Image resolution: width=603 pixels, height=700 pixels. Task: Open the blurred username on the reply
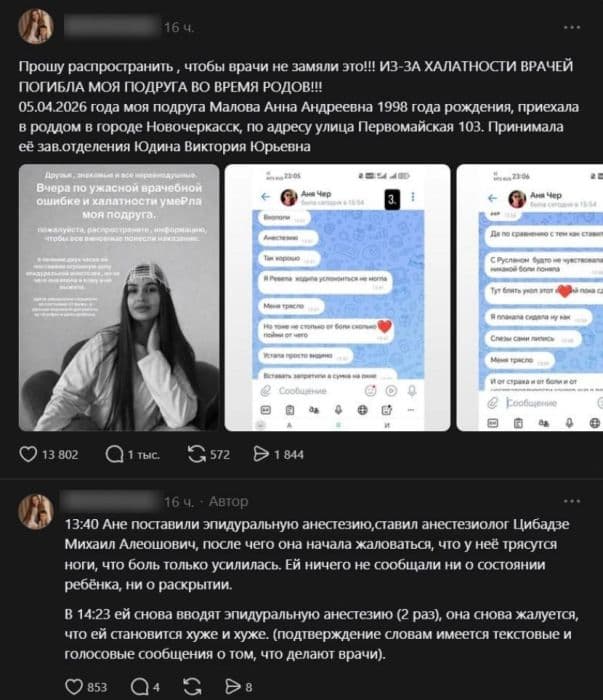(110, 501)
